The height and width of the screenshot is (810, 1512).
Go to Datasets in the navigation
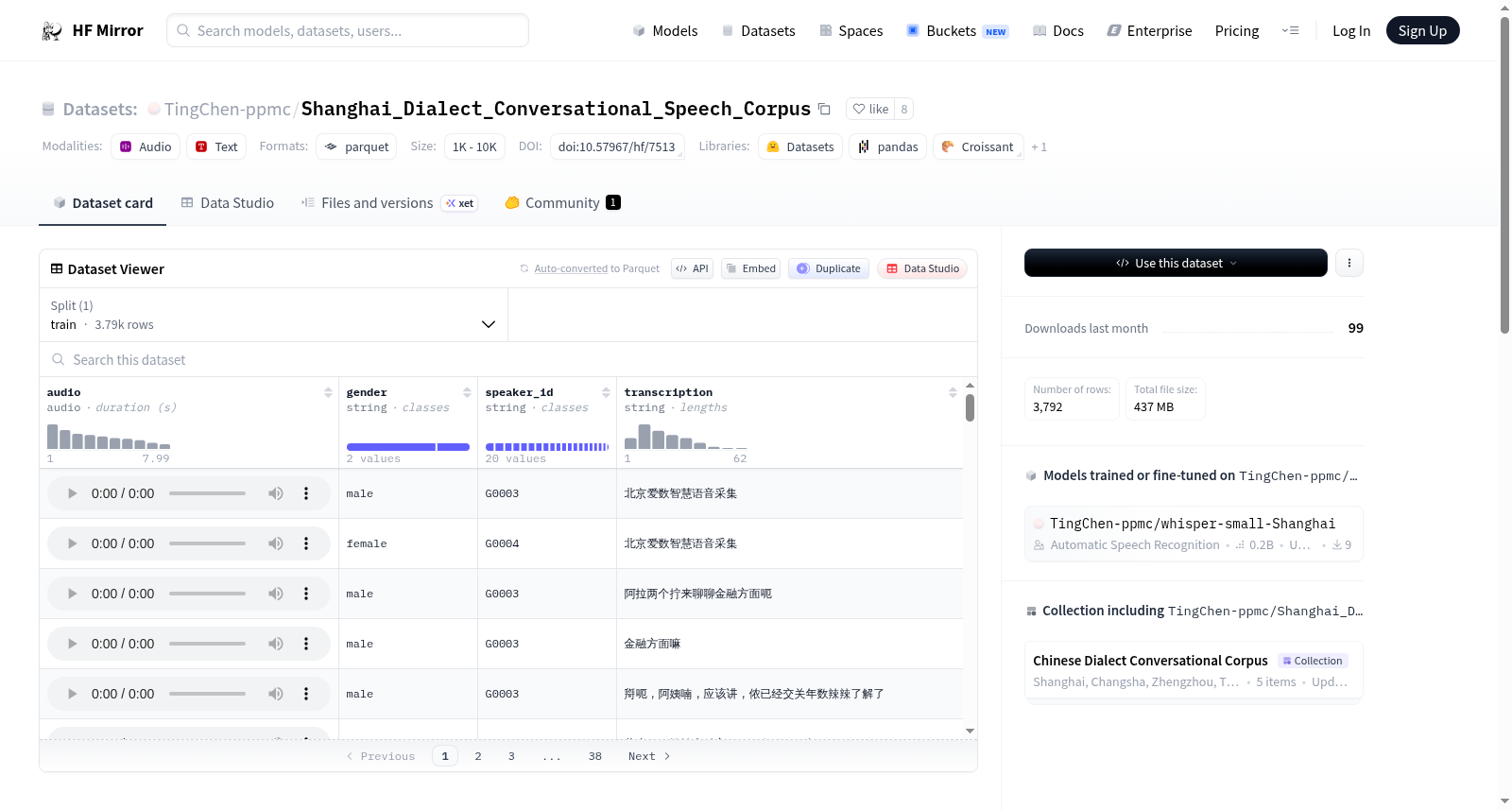[758, 31]
